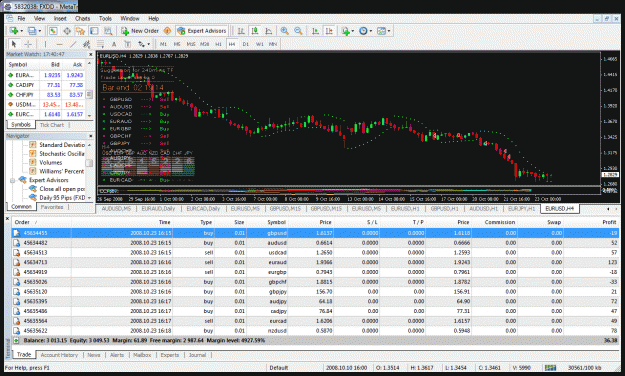Image resolution: width=625 pixels, height=376 pixels.
Task: Open the Strategy Tester toolbar icon
Action: coord(108,31)
